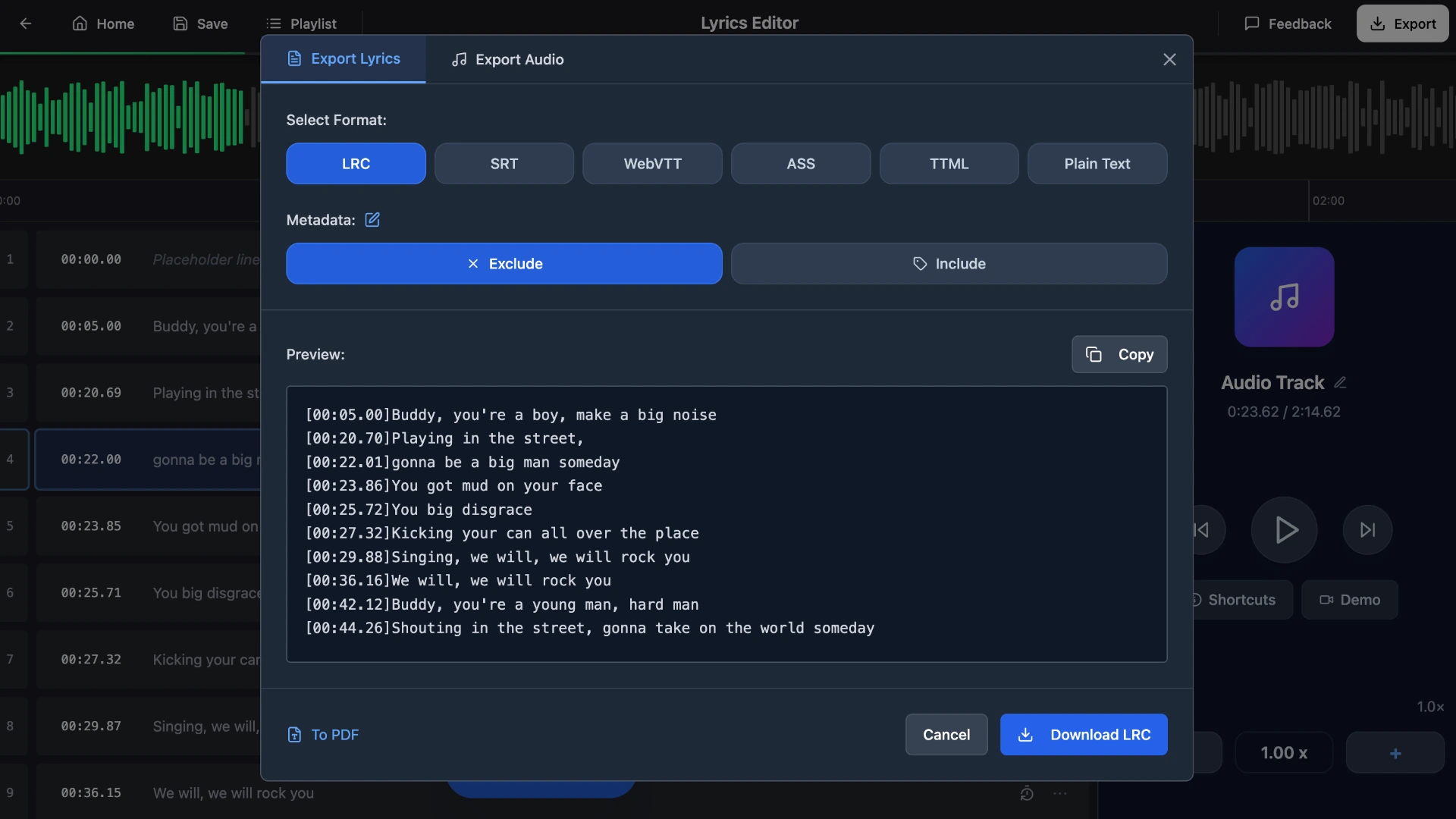Open the Playlist panel

pos(301,24)
